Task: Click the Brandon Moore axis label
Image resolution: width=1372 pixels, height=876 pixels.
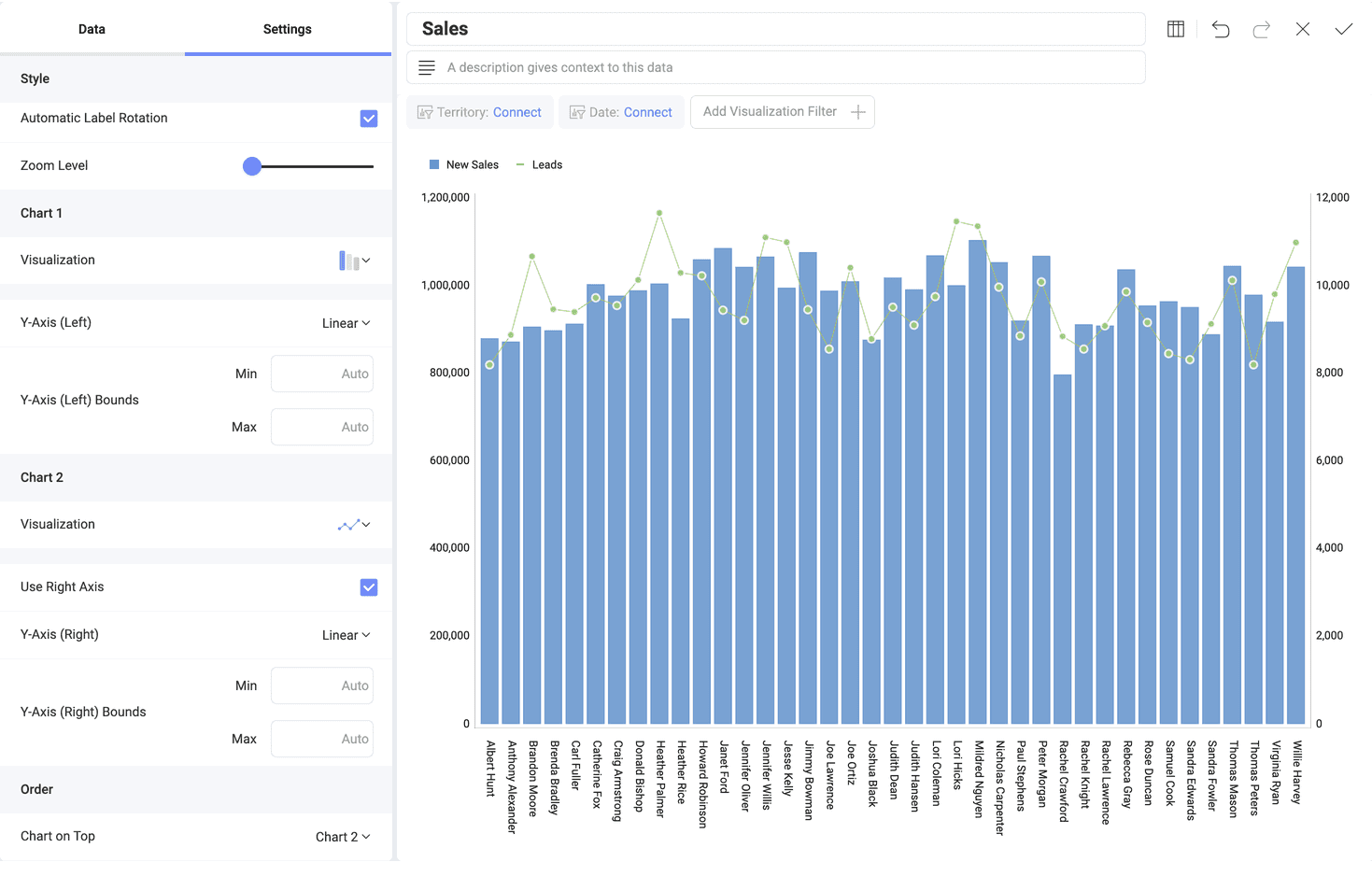Action: (x=533, y=779)
